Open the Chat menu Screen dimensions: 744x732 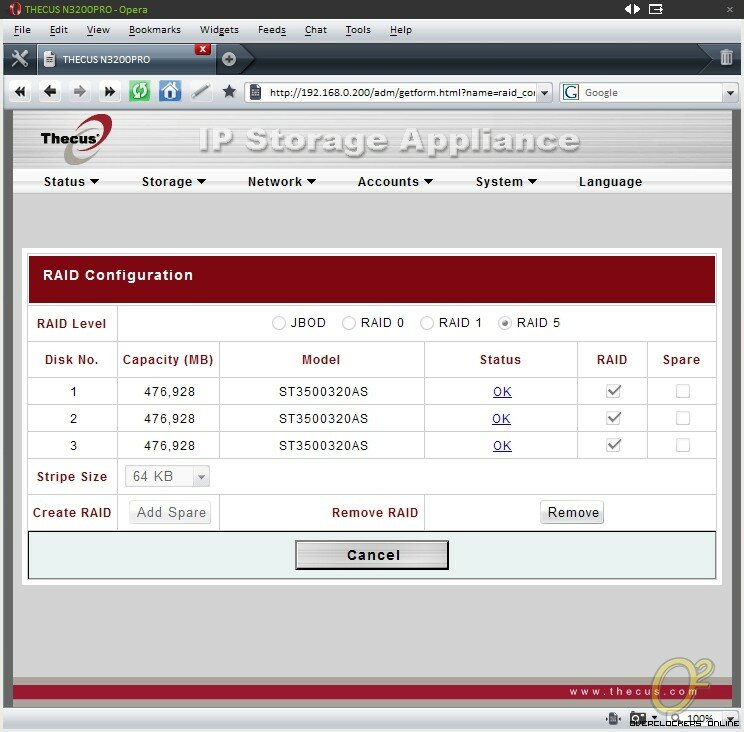coord(316,30)
